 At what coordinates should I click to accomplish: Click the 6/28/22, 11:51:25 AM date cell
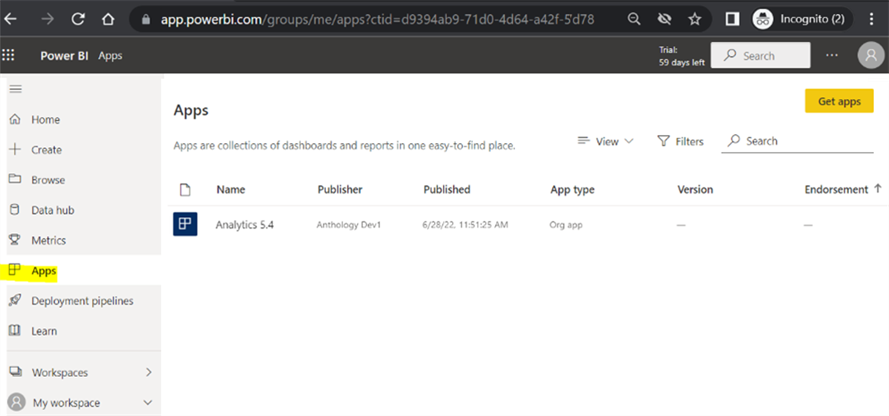465,225
